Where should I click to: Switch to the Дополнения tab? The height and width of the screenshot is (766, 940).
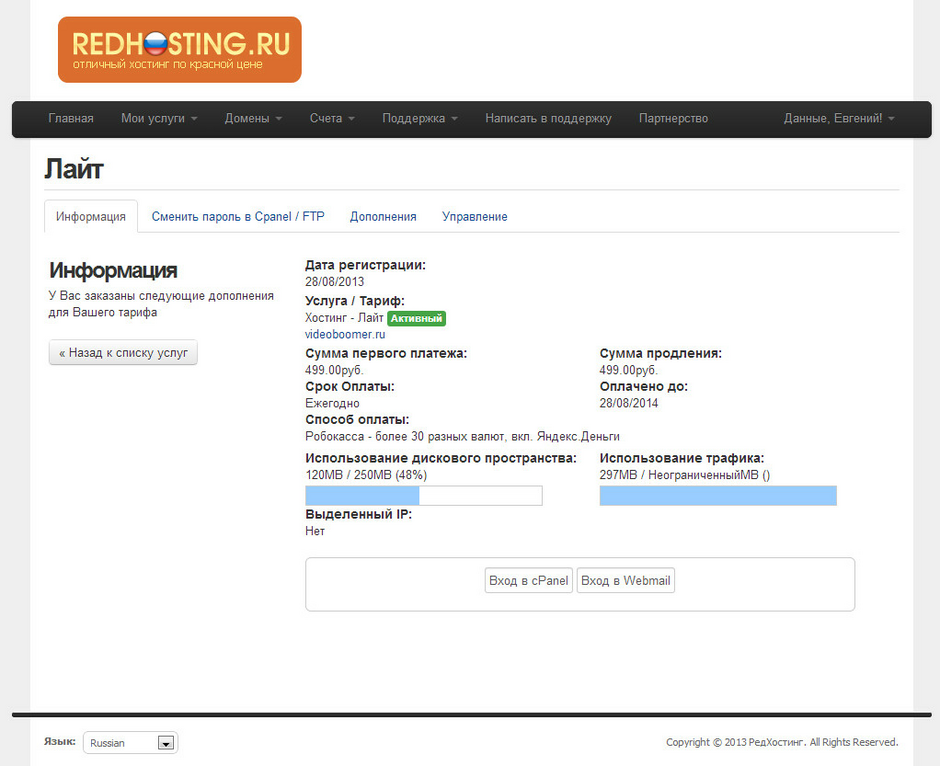pos(383,216)
